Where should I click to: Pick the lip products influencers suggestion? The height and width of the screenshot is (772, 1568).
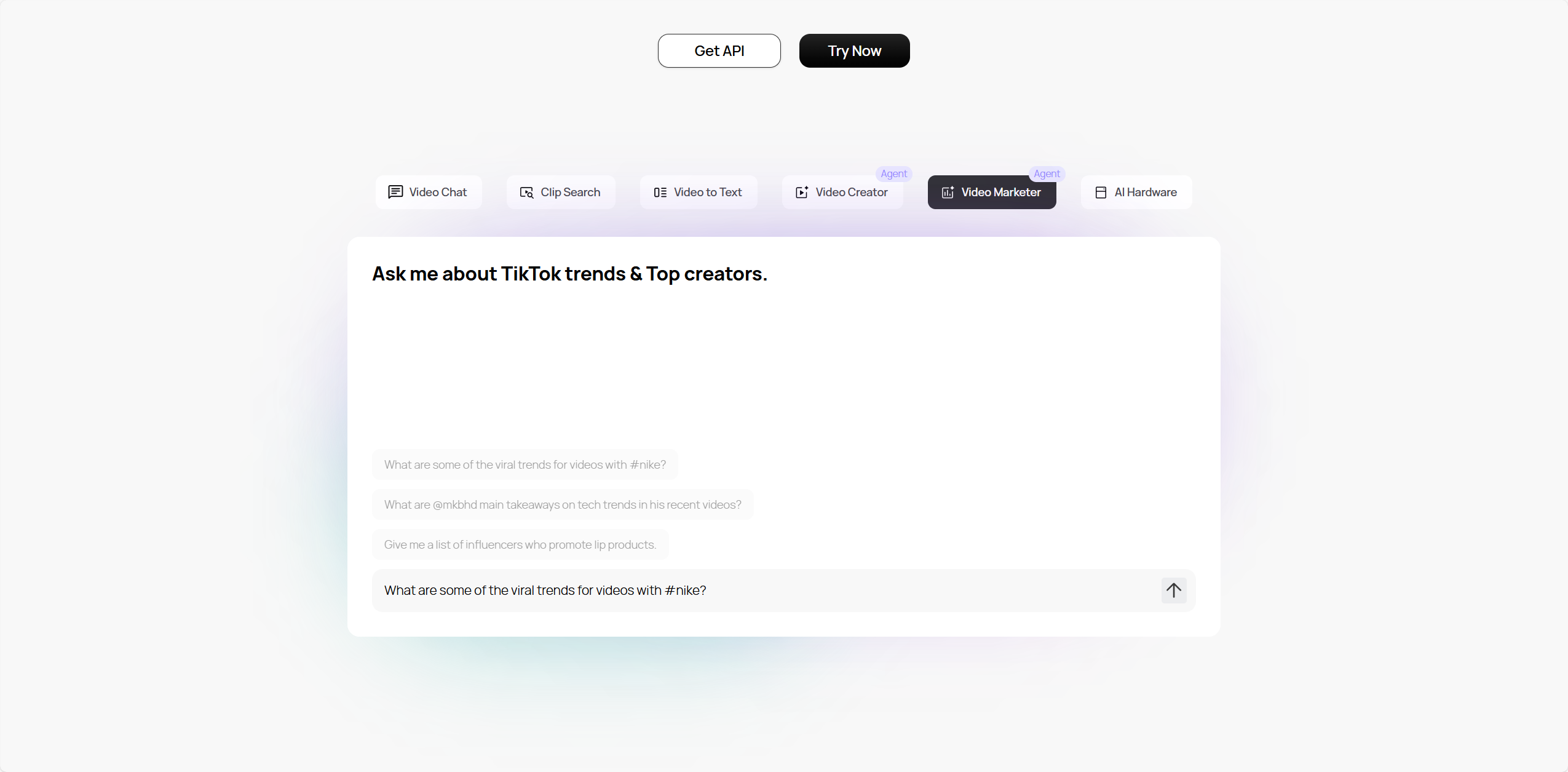pyautogui.click(x=520, y=545)
